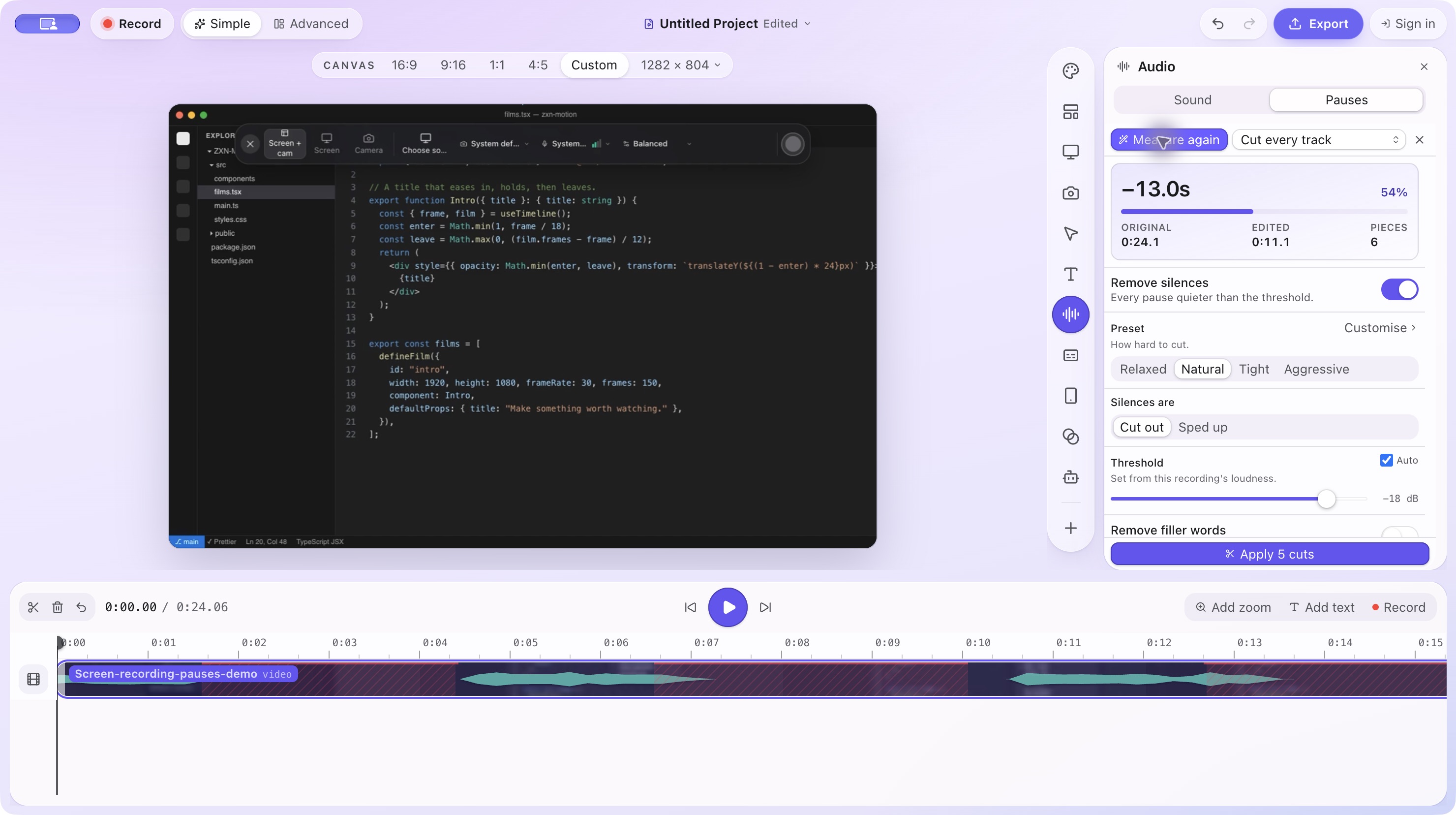Click the Measure again button
Image resolution: width=1456 pixels, height=815 pixels.
(1169, 140)
